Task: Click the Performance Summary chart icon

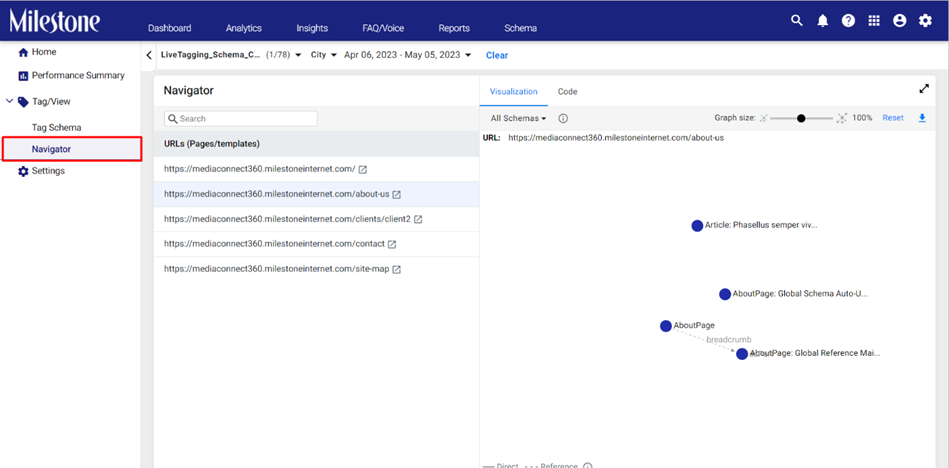Action: (x=24, y=76)
